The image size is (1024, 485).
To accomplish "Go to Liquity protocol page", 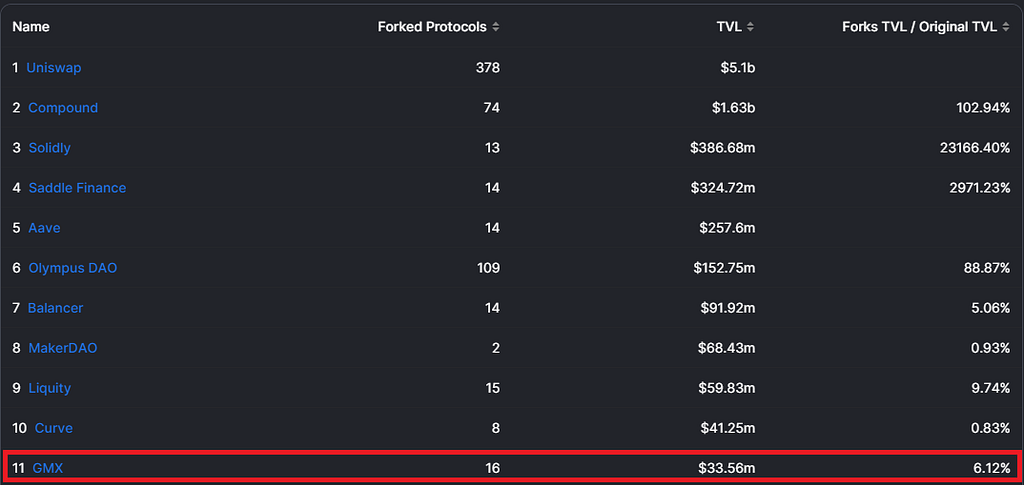I will (50, 388).
